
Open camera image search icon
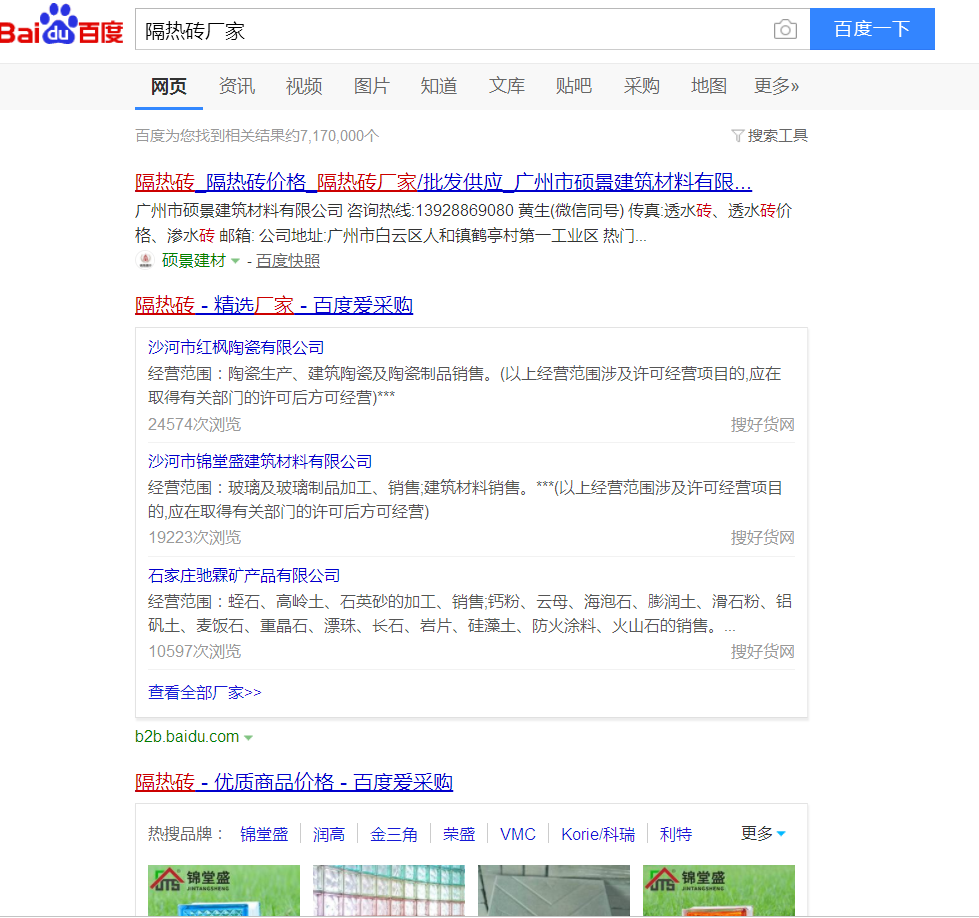pyautogui.click(x=785, y=29)
